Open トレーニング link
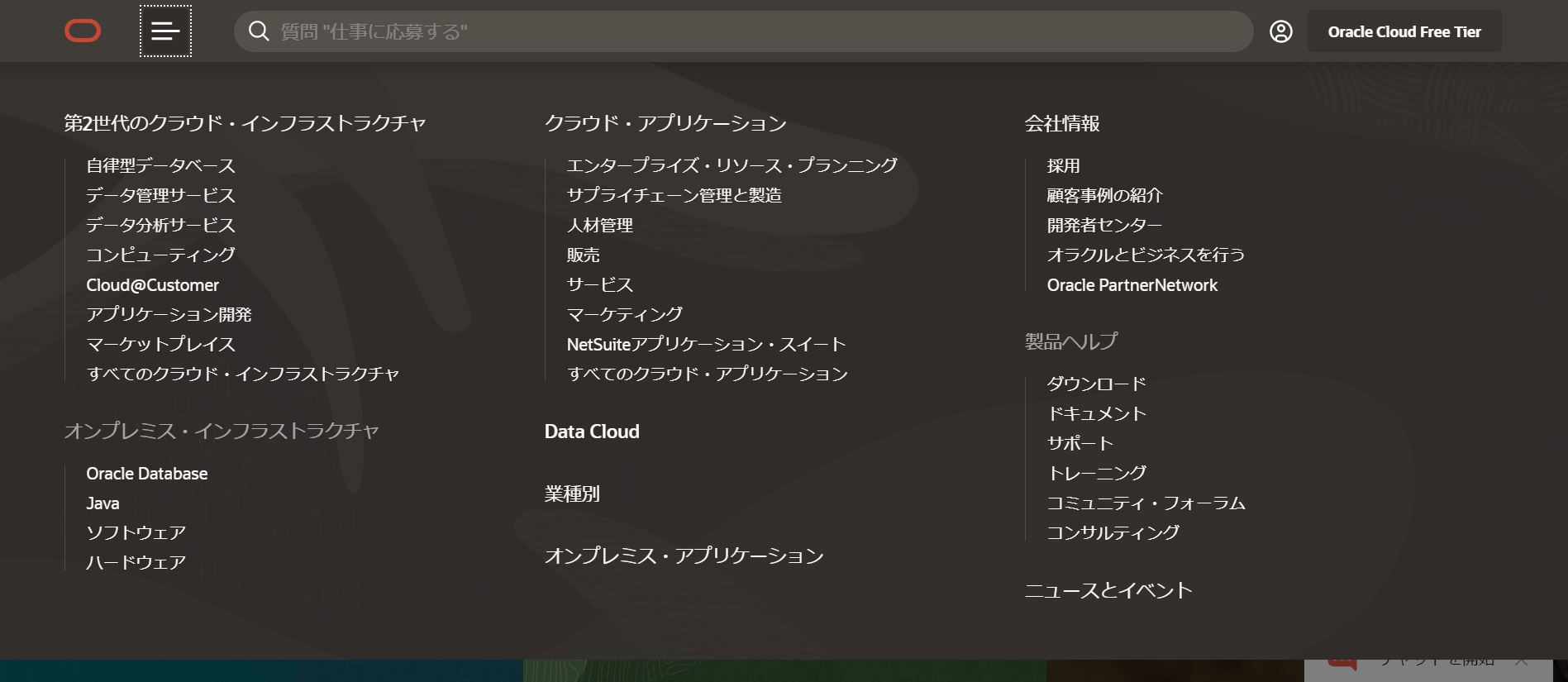 pos(1096,473)
